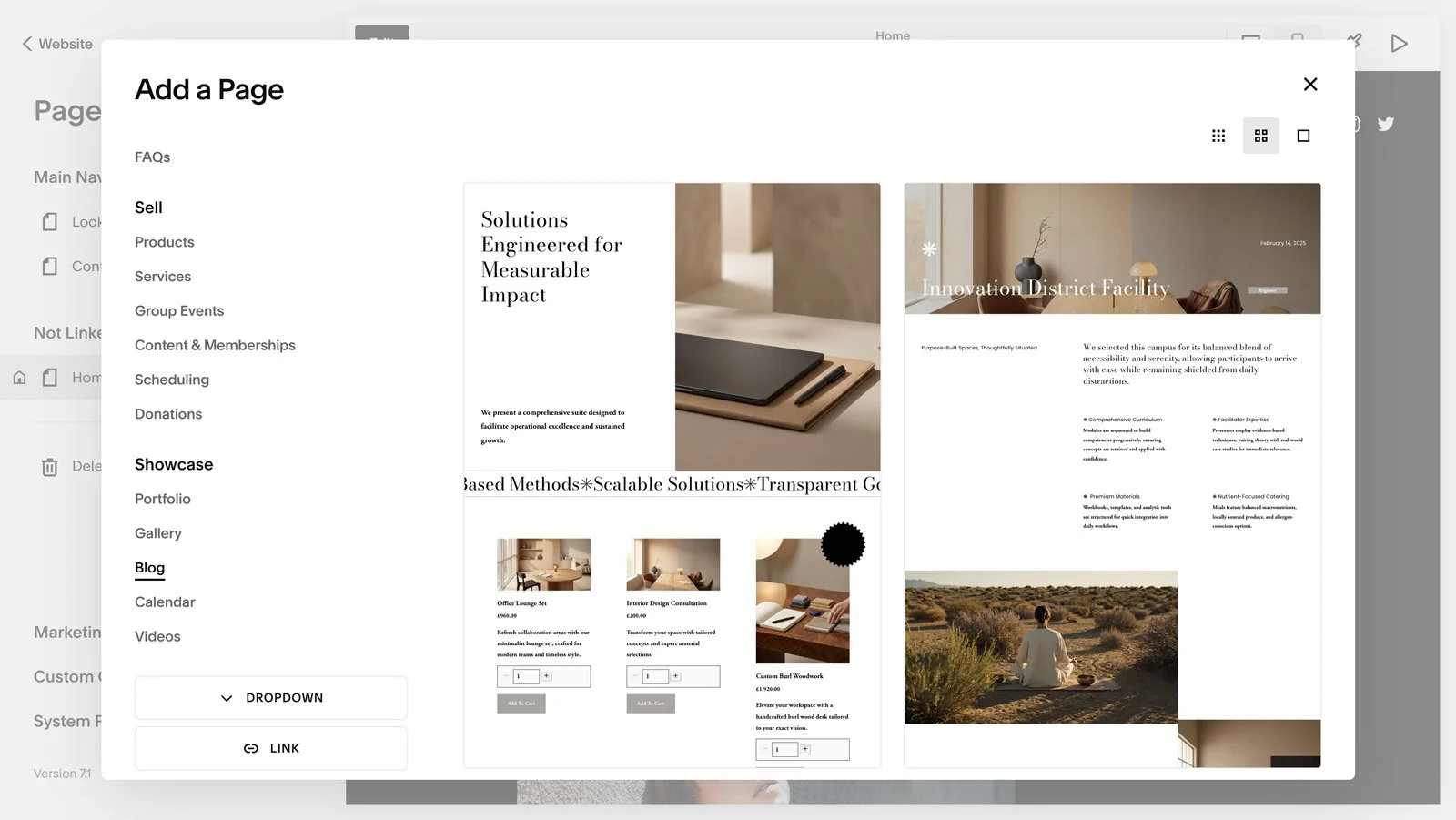Click the Twitter bird icon on site
The image size is (1456, 820).
coord(1386,124)
